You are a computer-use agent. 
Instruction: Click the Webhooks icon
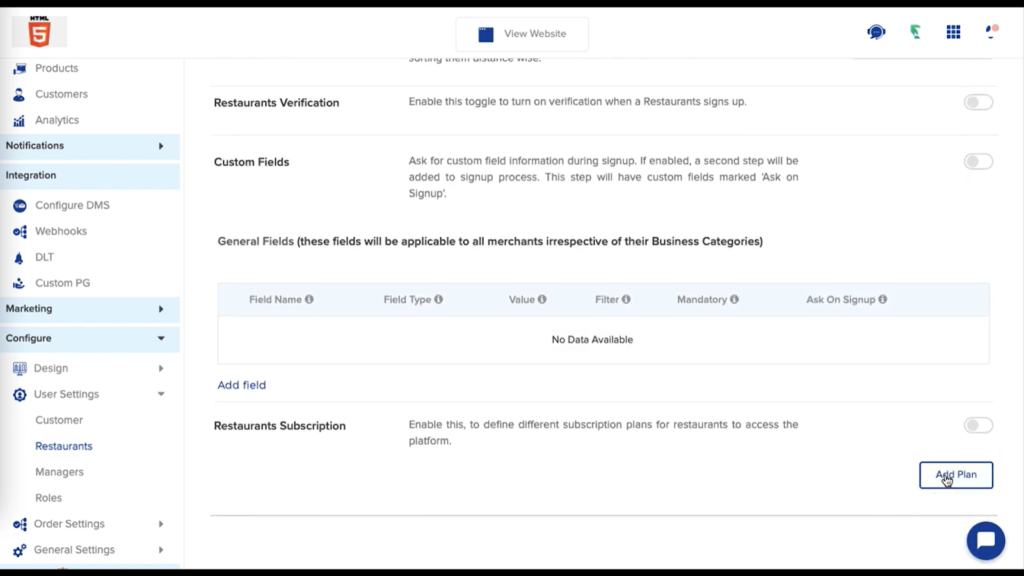tap(20, 232)
